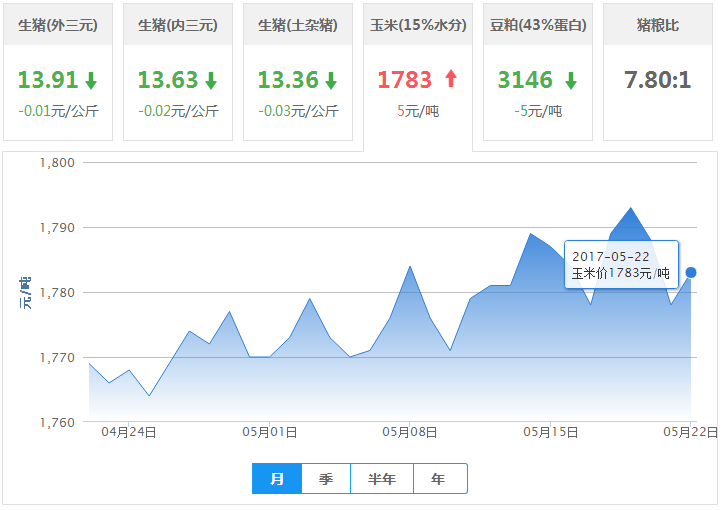This screenshot has height=510, width=723.
Task: Click the 13.36 price value
Action: click(288, 80)
